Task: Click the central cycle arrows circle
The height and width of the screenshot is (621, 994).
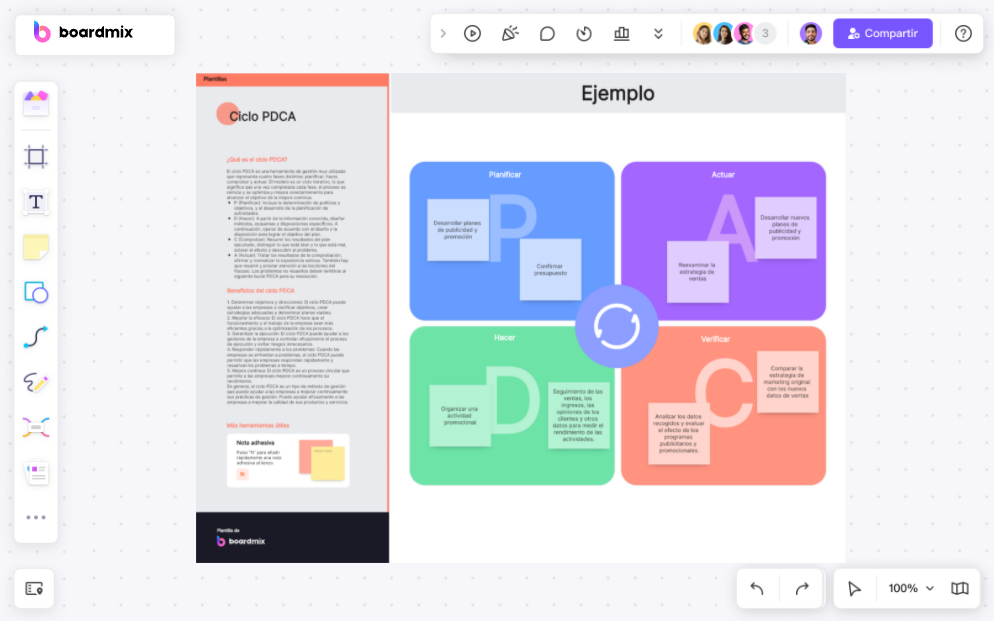Action: [617, 326]
